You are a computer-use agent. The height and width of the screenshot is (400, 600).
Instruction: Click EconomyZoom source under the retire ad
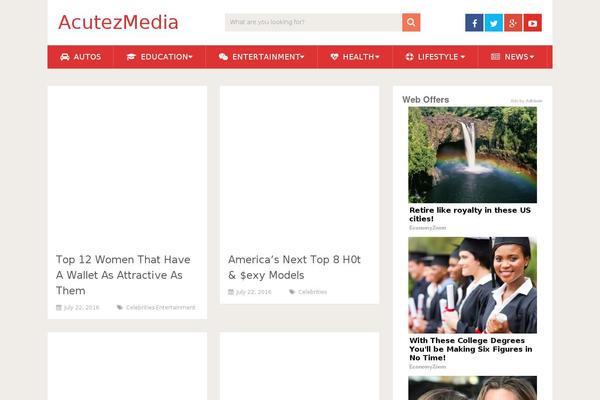click(427, 228)
